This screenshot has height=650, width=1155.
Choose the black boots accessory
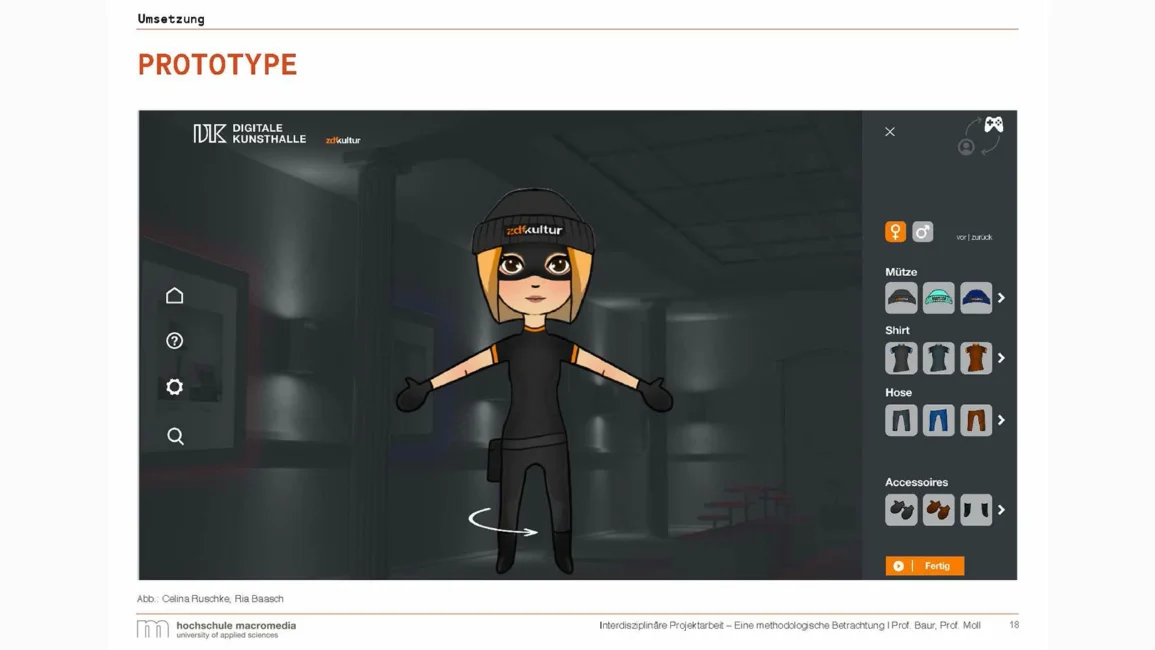coord(976,510)
